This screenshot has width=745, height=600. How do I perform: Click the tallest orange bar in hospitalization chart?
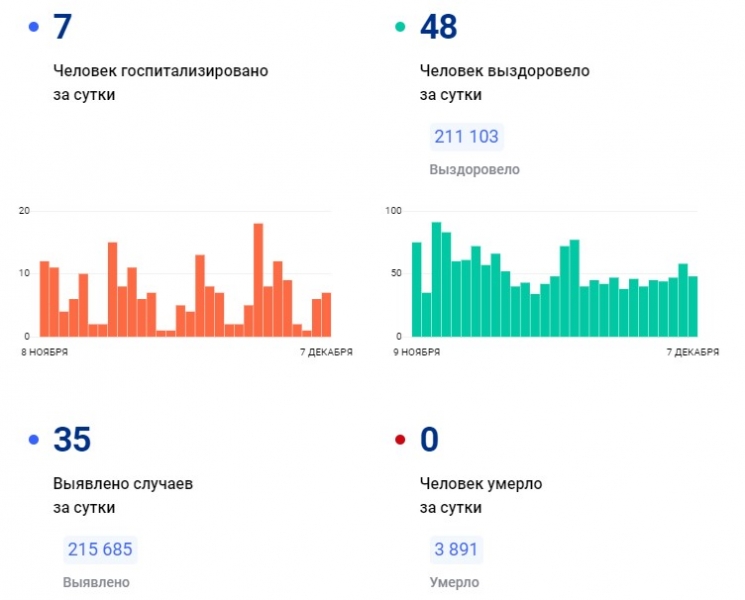258,280
